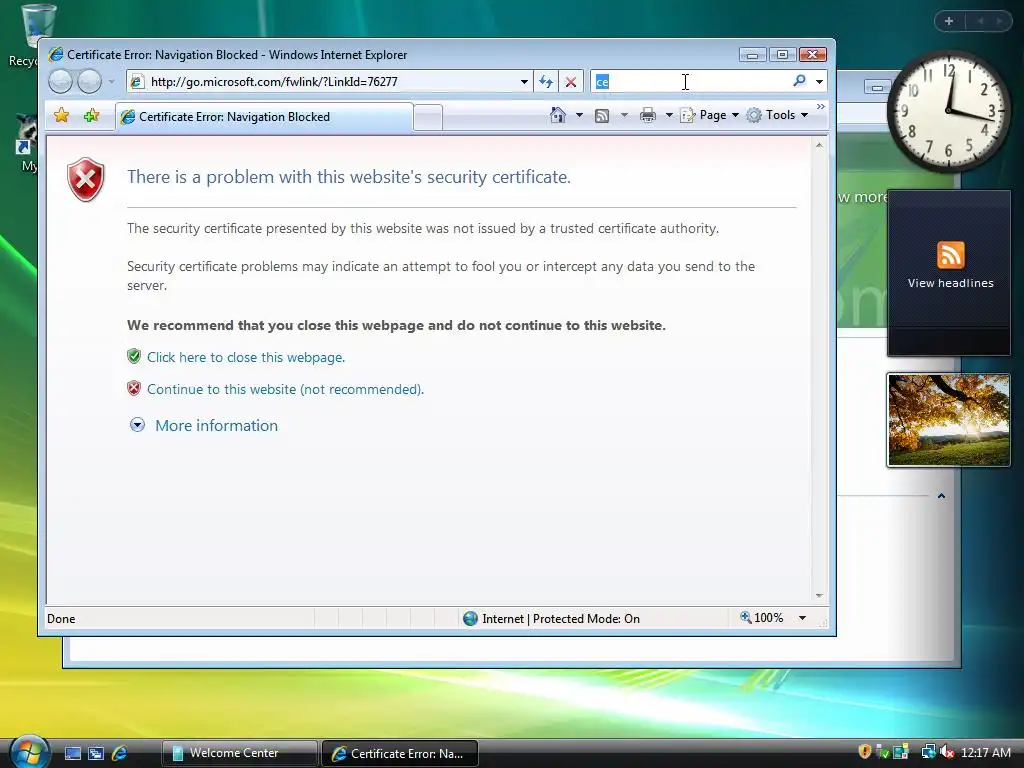This screenshot has width=1024, height=768.
Task: Open the Tools menu
Action: 777,115
